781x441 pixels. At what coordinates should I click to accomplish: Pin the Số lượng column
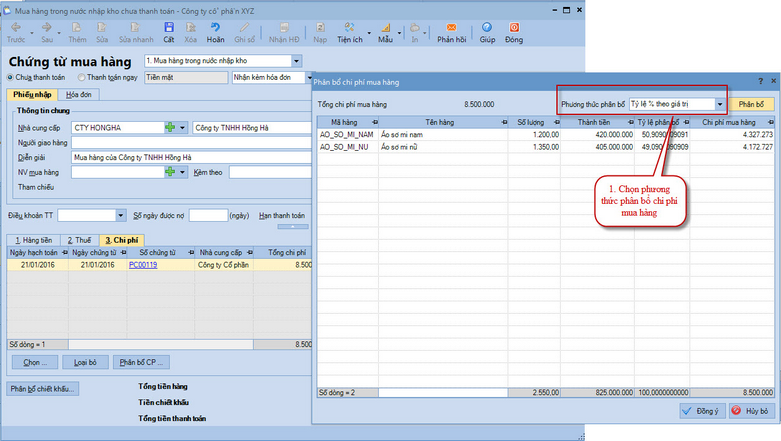pyautogui.click(x=556, y=122)
